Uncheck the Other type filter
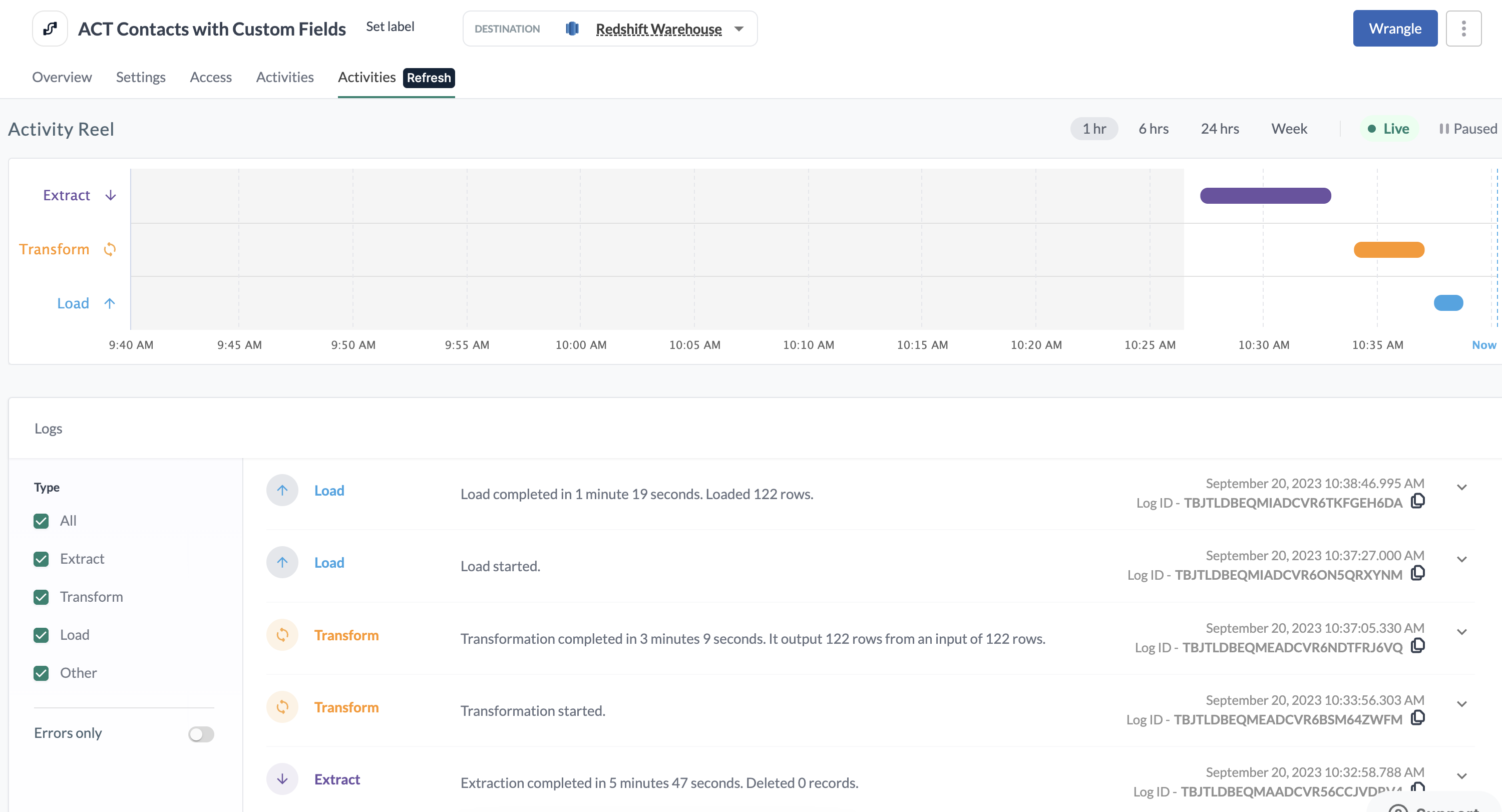Screen dimensions: 1502x812 pyautogui.click(x=42, y=673)
